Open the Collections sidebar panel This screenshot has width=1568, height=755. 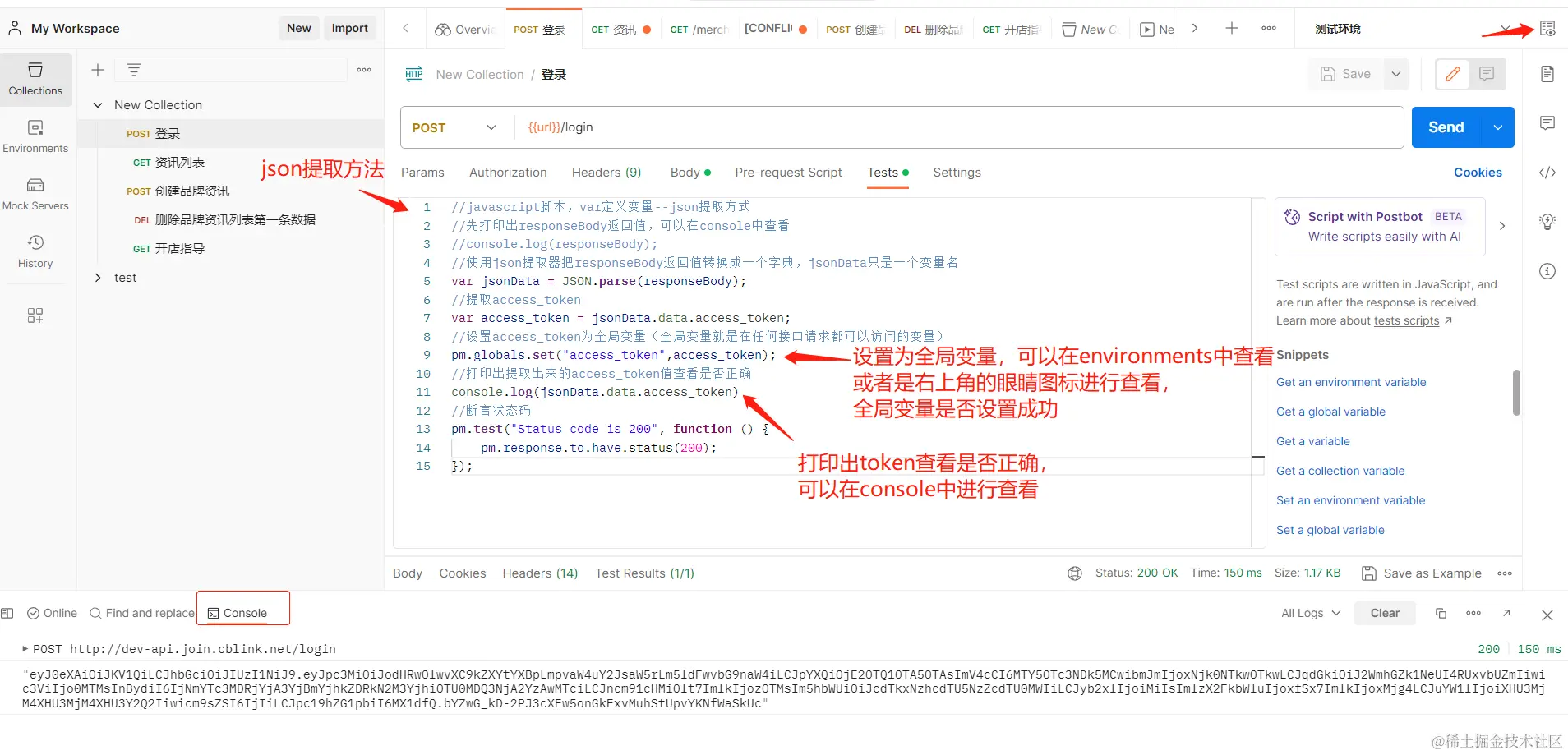click(x=35, y=79)
